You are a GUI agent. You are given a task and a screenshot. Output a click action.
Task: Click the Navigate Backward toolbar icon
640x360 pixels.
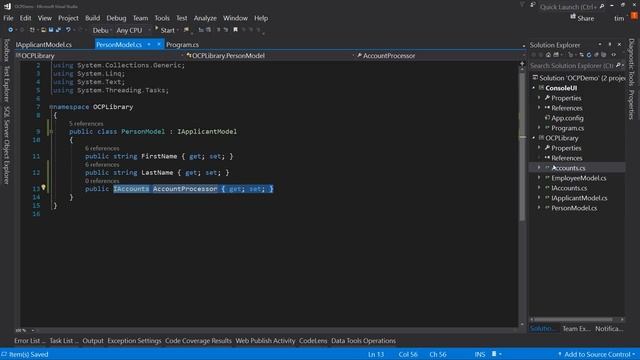point(10,30)
